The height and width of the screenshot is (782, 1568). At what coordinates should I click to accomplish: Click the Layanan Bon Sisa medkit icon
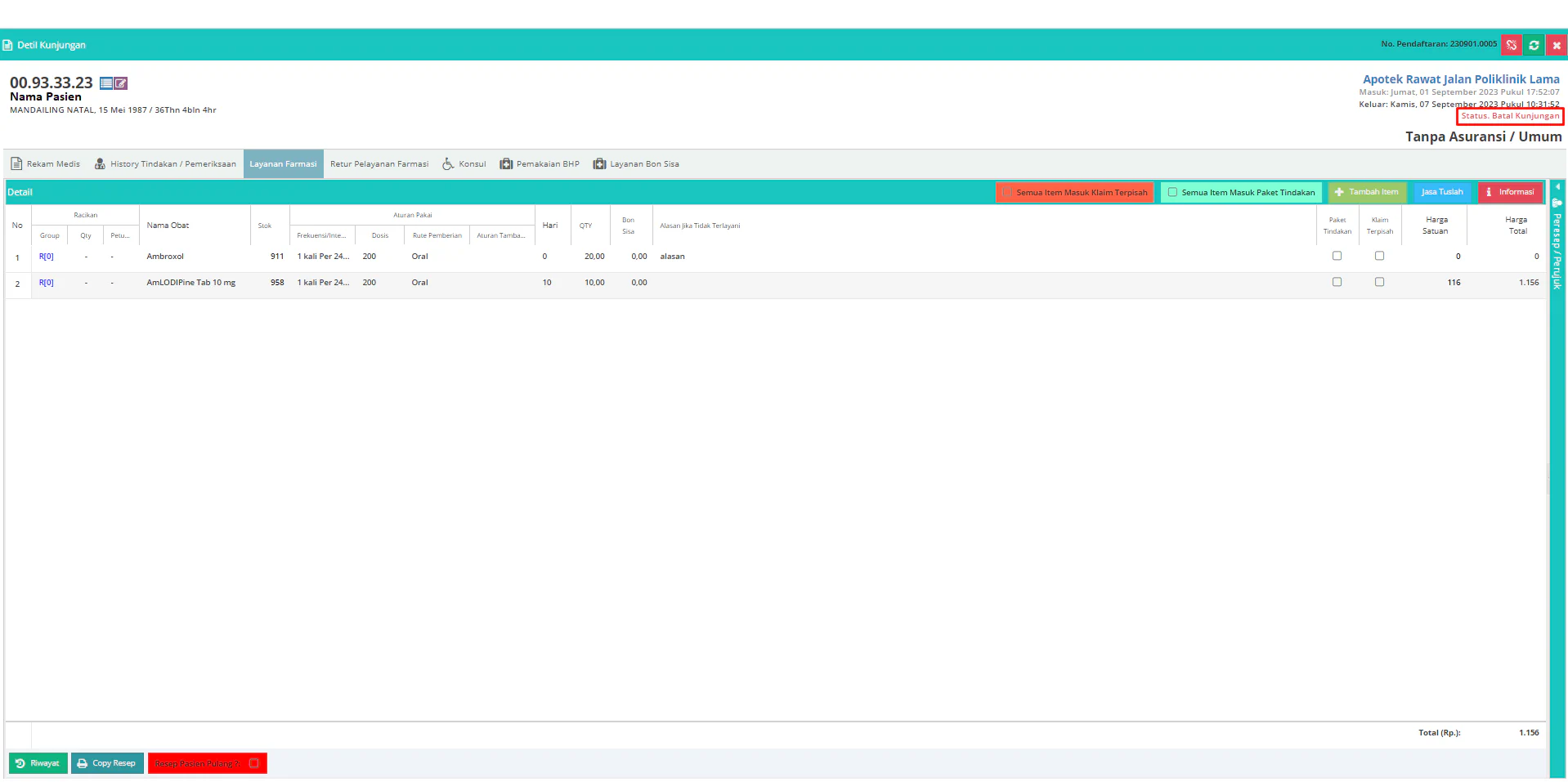(x=599, y=164)
